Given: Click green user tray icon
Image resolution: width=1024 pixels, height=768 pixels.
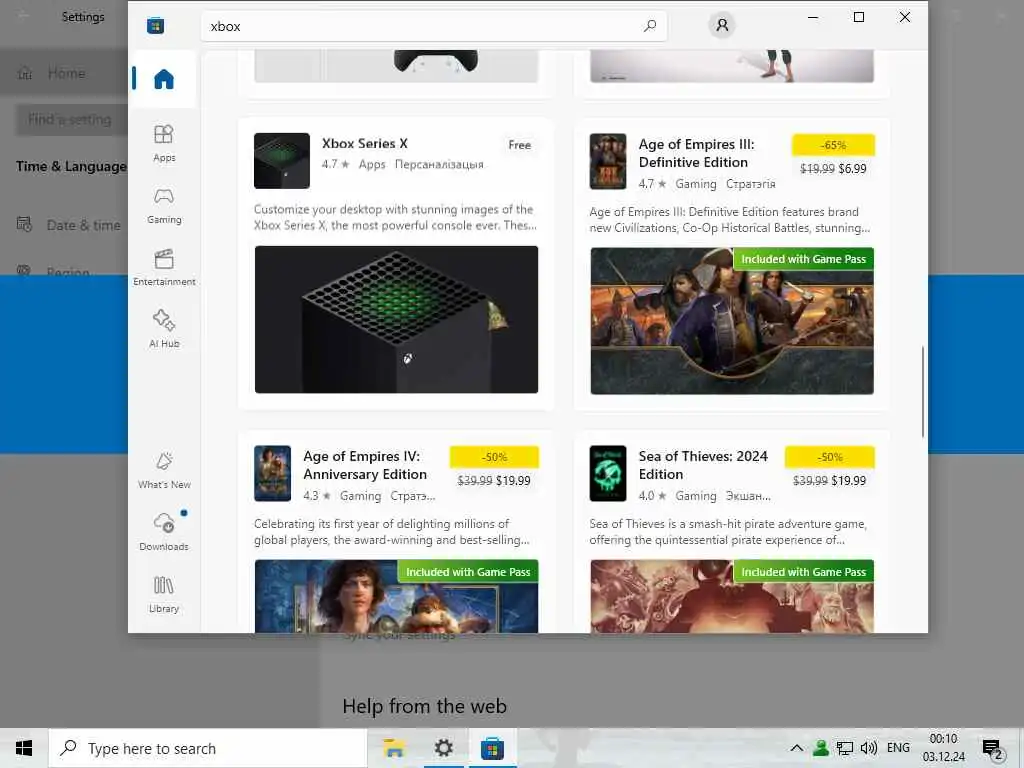Looking at the screenshot, I should coord(821,748).
